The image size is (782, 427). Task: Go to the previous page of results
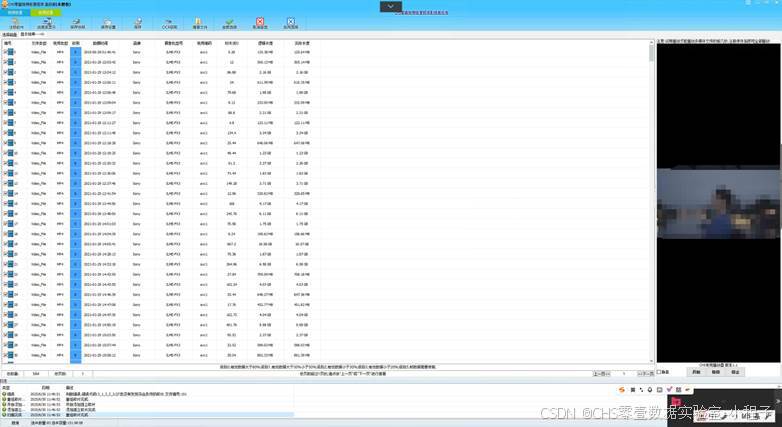pos(601,374)
